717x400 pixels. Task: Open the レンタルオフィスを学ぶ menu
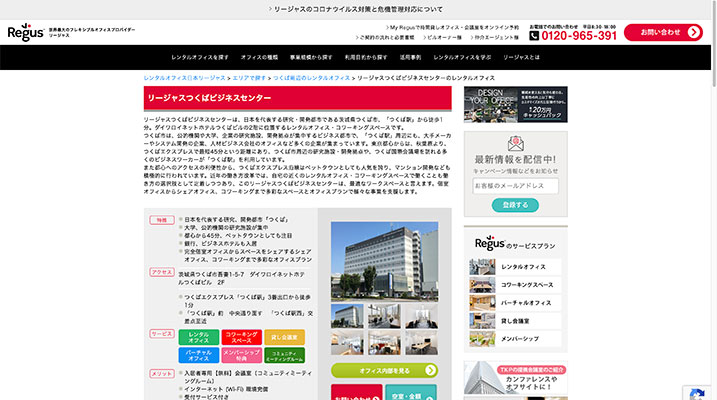click(x=462, y=57)
